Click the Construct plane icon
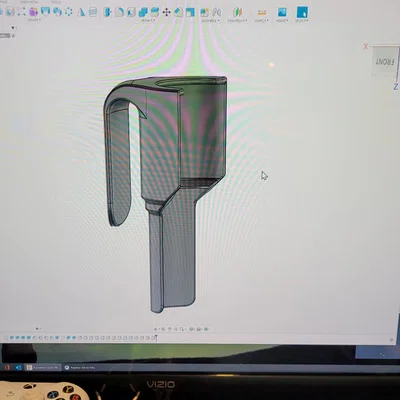 pyautogui.click(x=238, y=12)
